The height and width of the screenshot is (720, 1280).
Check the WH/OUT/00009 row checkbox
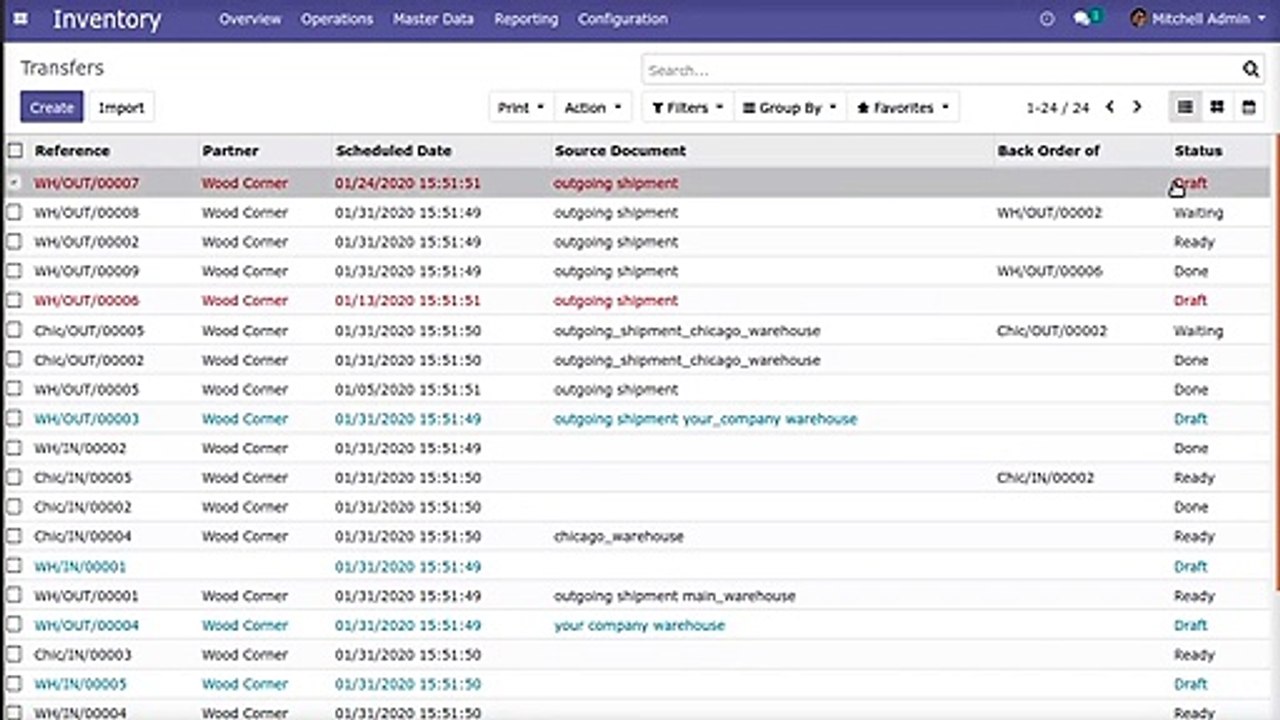pyautogui.click(x=14, y=271)
